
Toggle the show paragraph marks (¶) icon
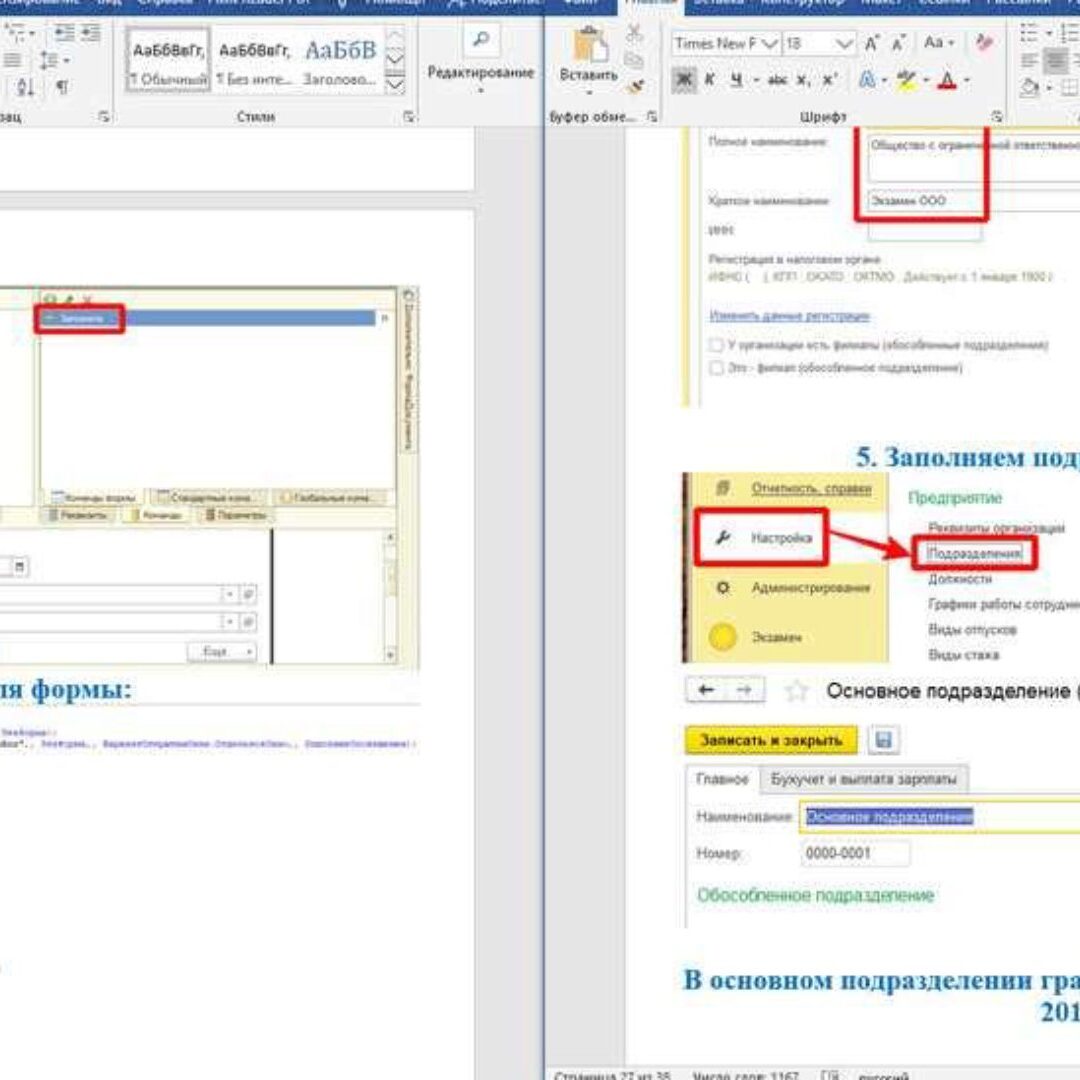[62, 88]
